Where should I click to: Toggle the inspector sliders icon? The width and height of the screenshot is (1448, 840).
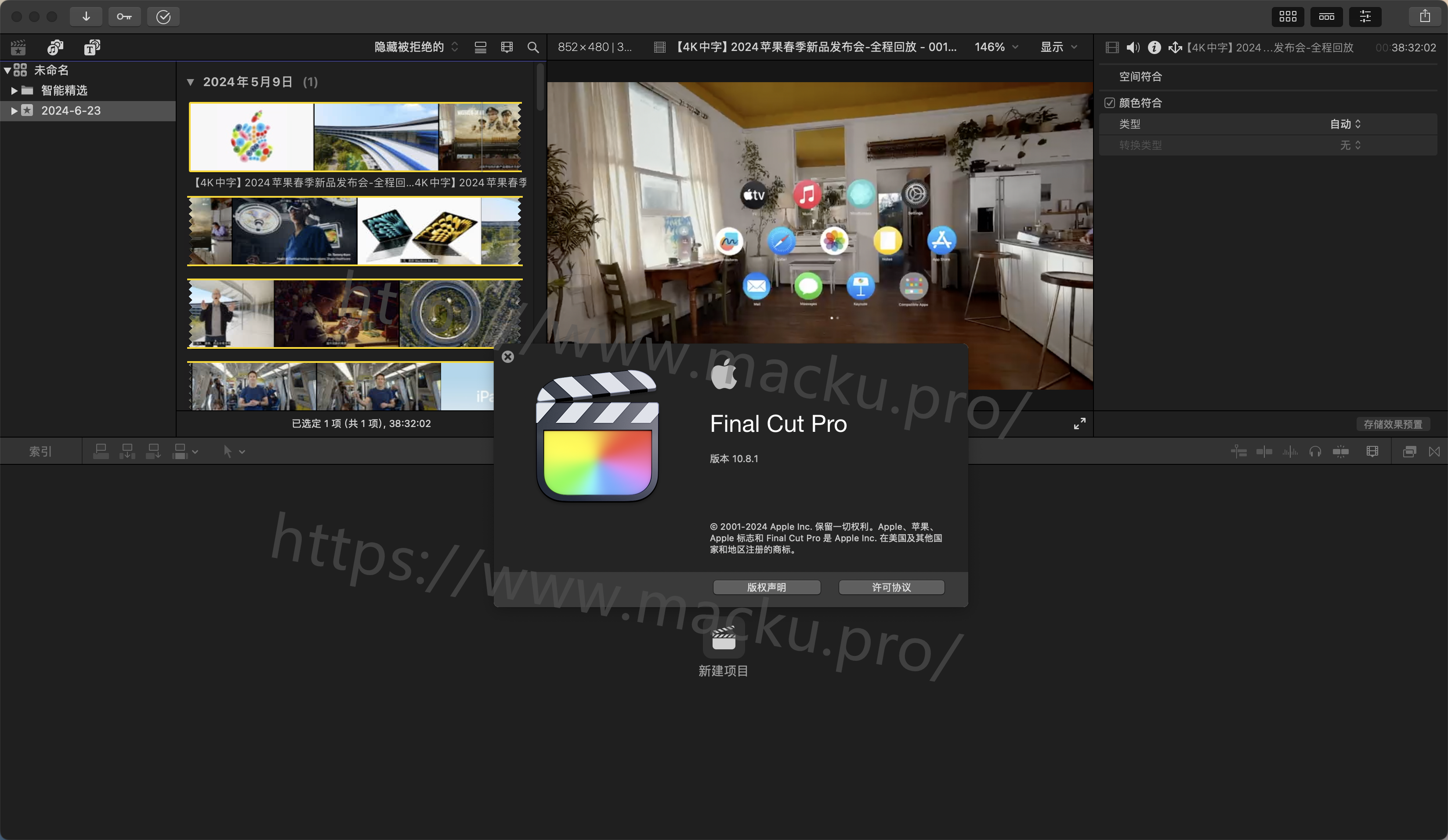tap(1365, 16)
